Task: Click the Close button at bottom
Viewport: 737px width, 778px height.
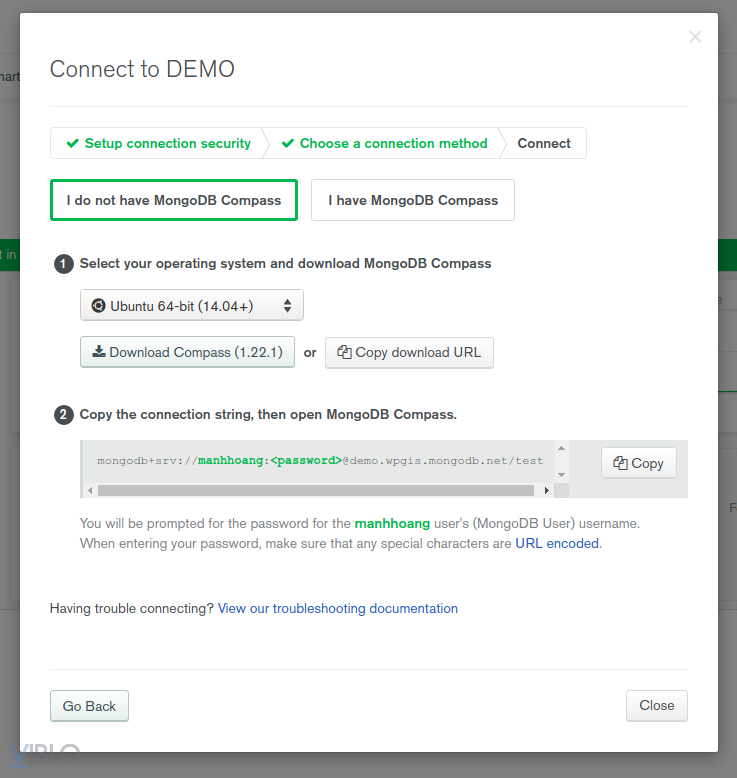Action: [x=656, y=705]
